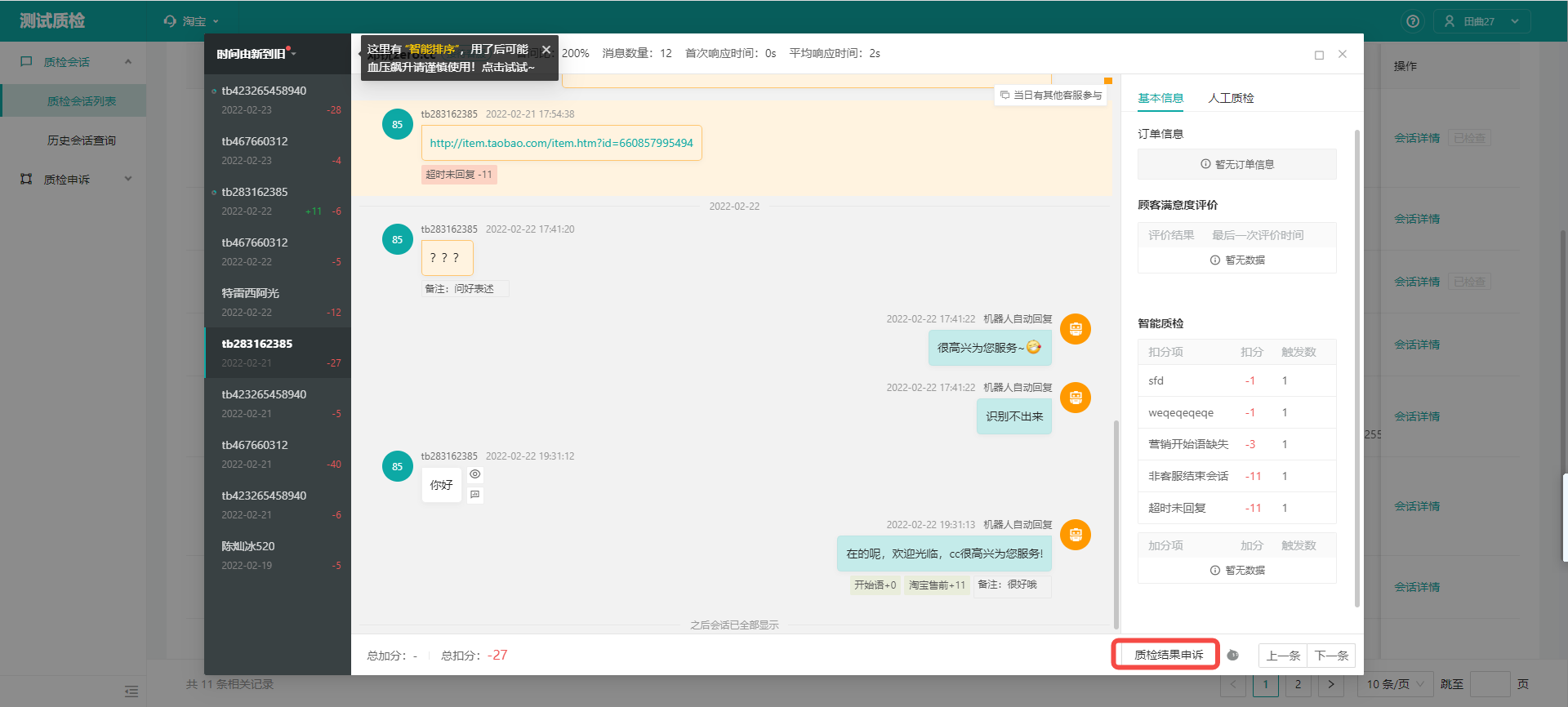Click the 备注：问好表述 note field
The image size is (1568, 707).
click(465, 289)
